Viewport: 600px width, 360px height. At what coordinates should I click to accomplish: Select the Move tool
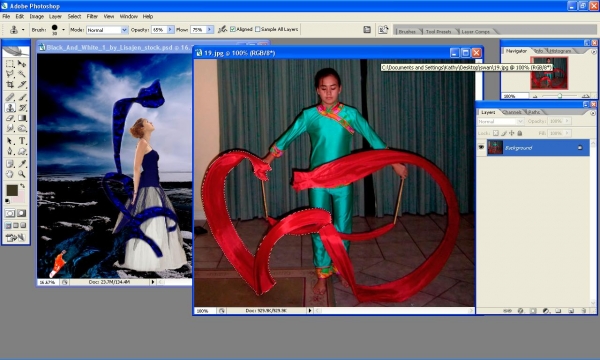[x=22, y=64]
